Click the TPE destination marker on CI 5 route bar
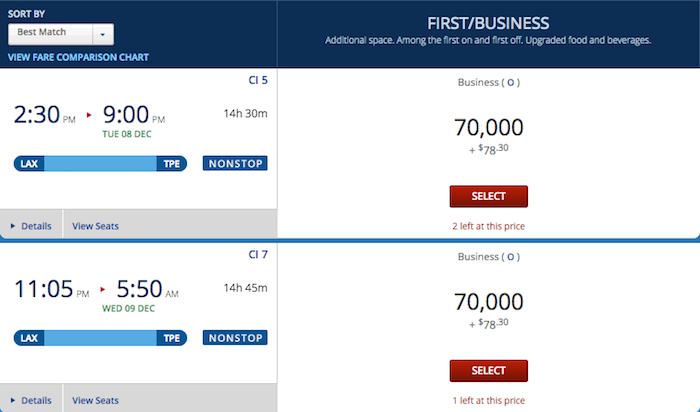Image resolution: width=700 pixels, height=412 pixels. [171, 164]
